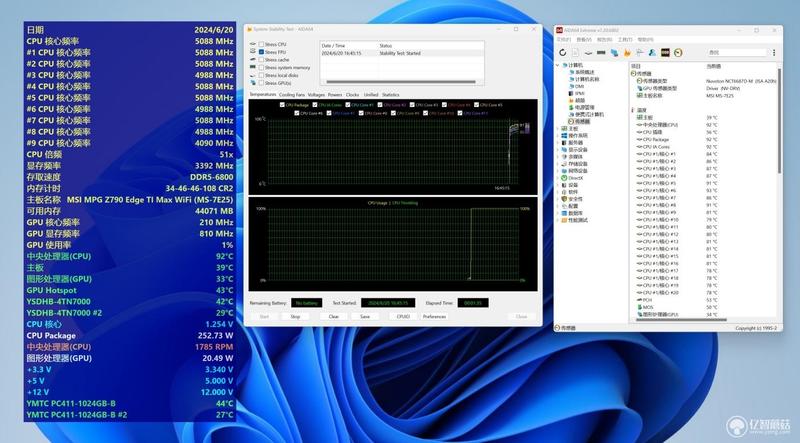This screenshot has width=800, height=443.
Task: Expand the 操作系统 operating system node
Action: click(x=557, y=136)
